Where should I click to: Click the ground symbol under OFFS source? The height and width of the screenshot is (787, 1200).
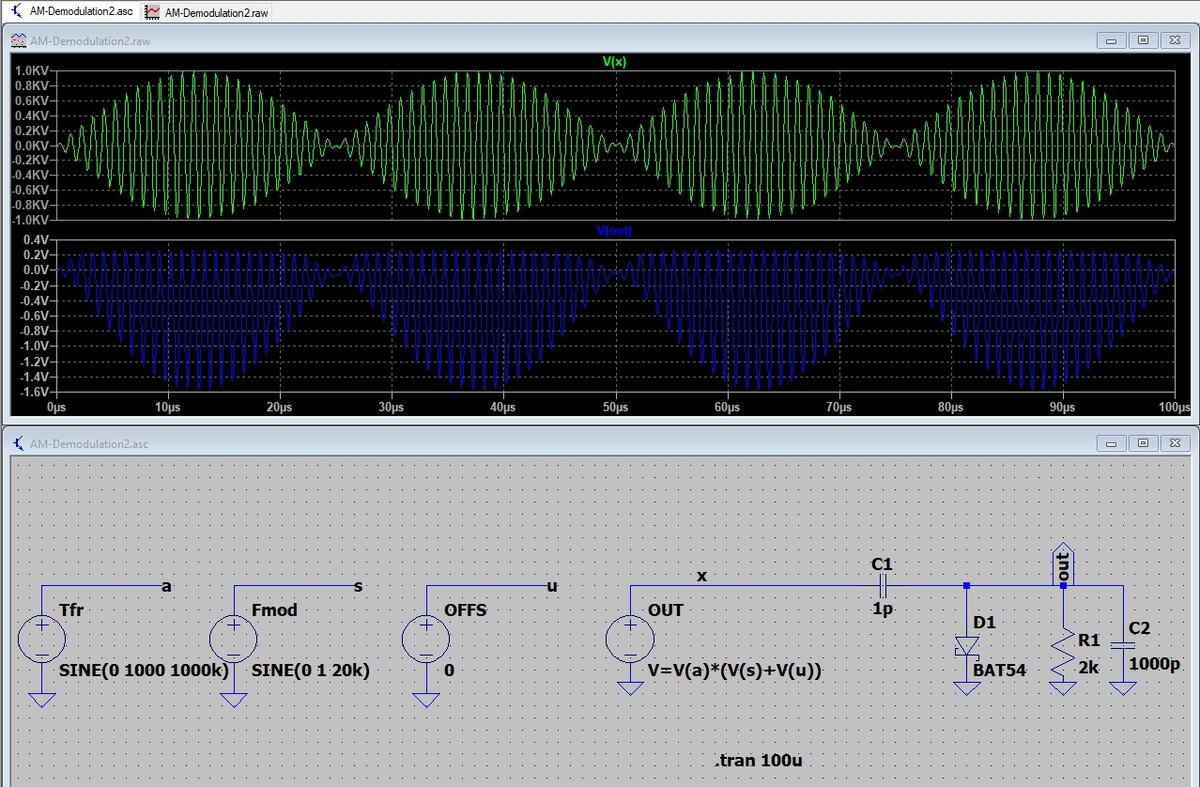426,698
